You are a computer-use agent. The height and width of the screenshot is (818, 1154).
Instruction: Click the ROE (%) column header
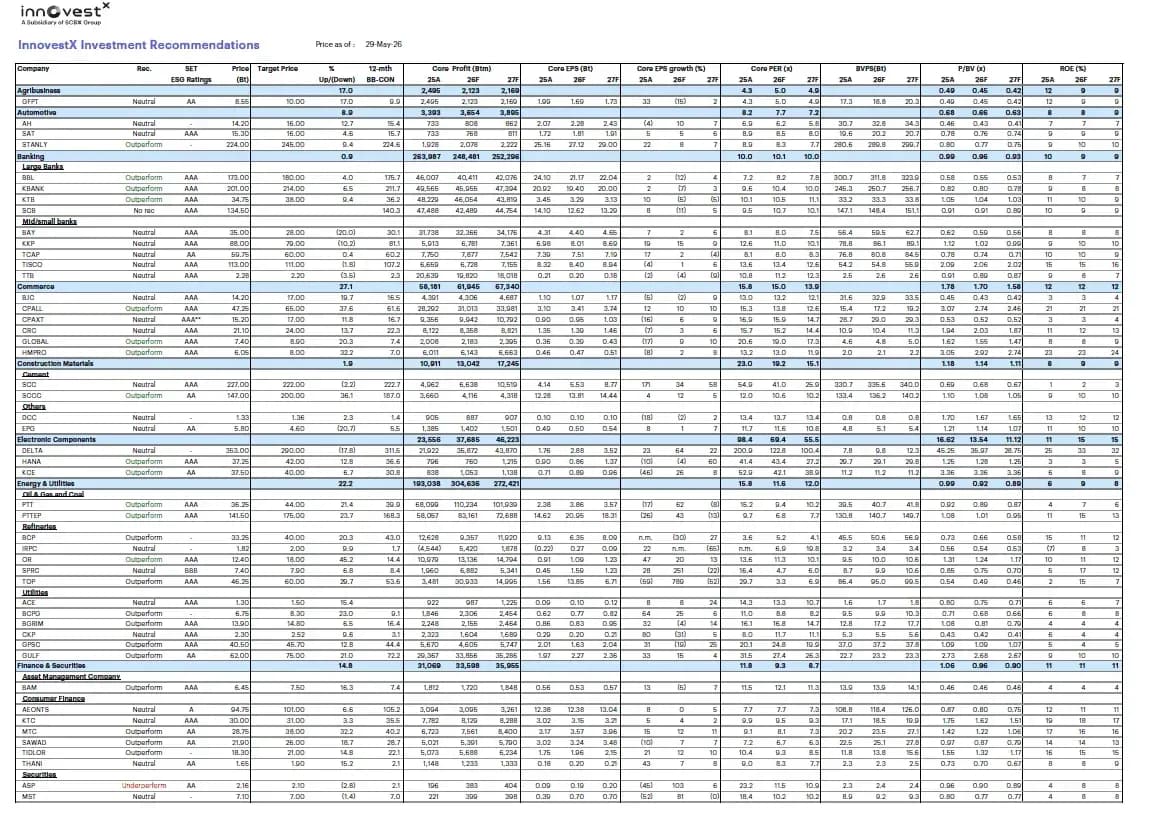coord(1072,68)
